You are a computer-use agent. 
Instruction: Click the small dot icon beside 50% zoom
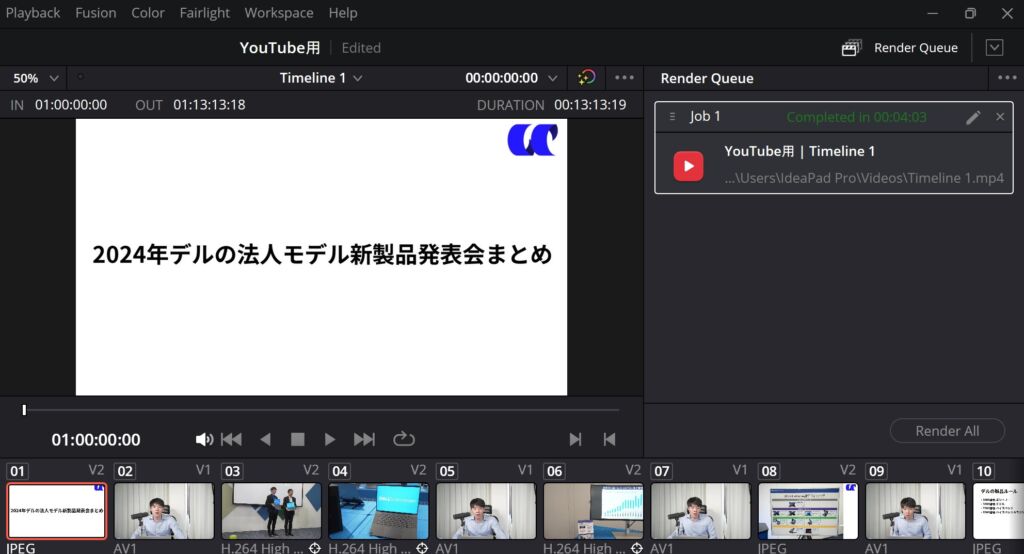(x=80, y=76)
